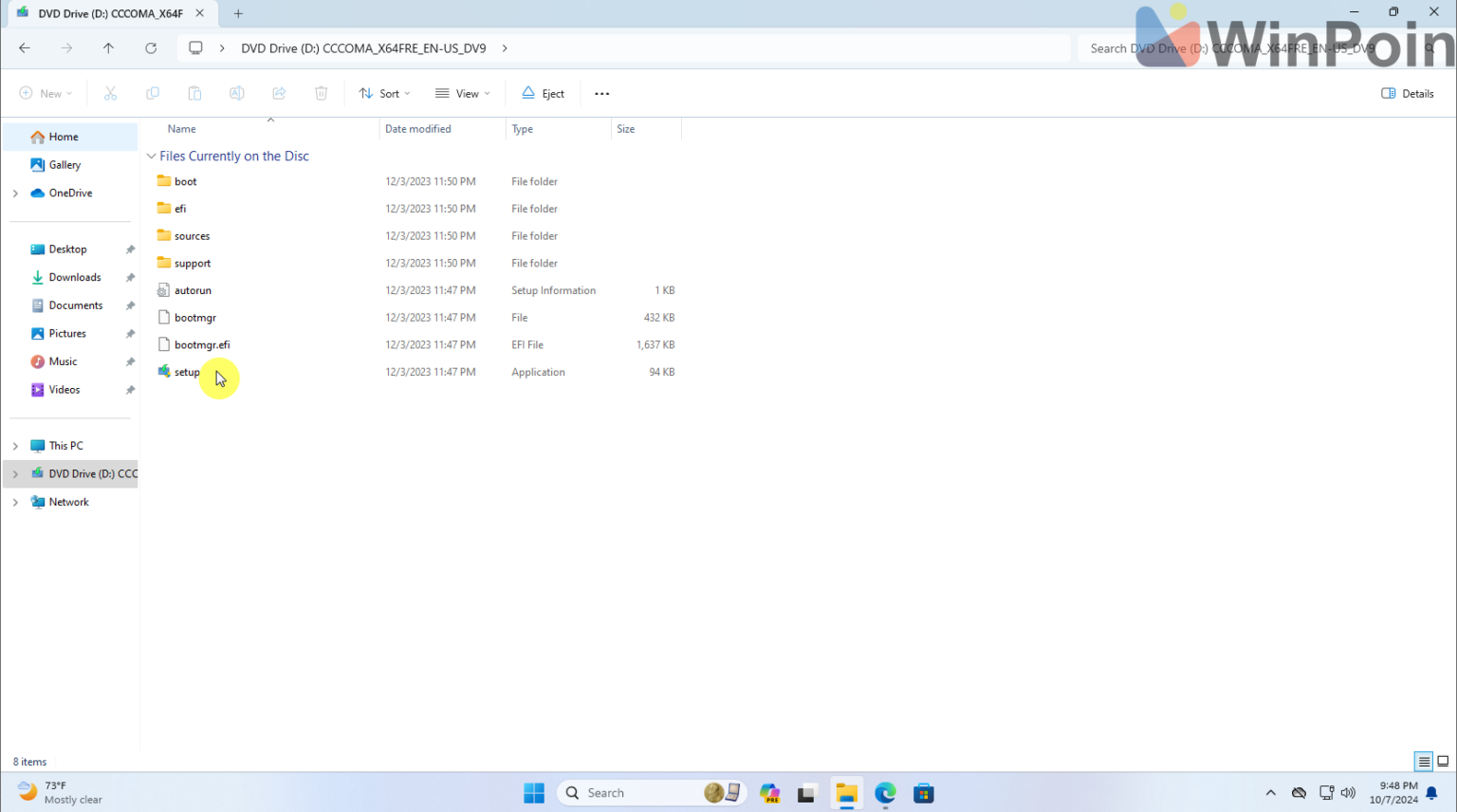Open the View menu
The image size is (1457, 812).
coord(462,93)
